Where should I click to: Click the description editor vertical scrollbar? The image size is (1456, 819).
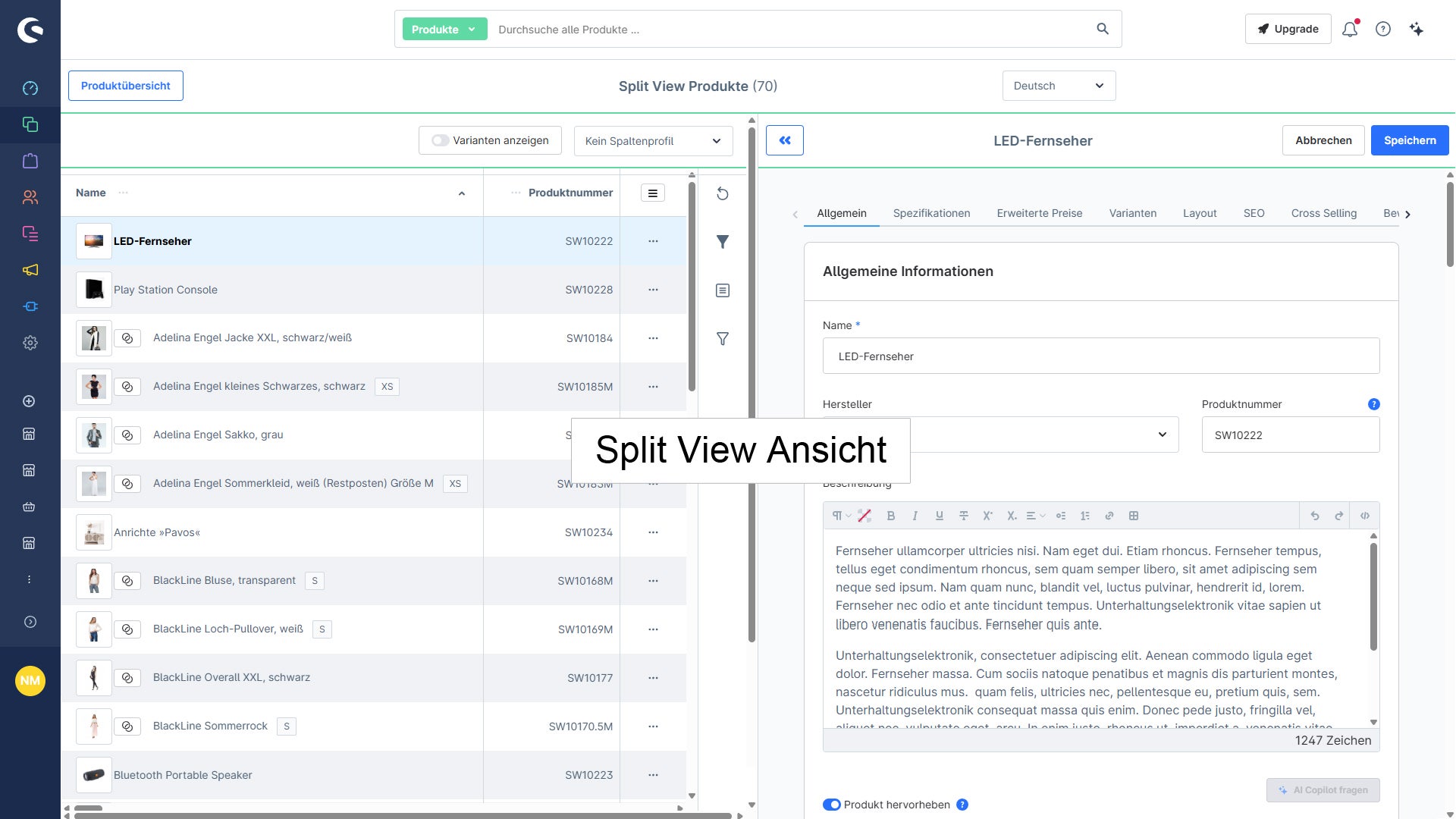1373,597
